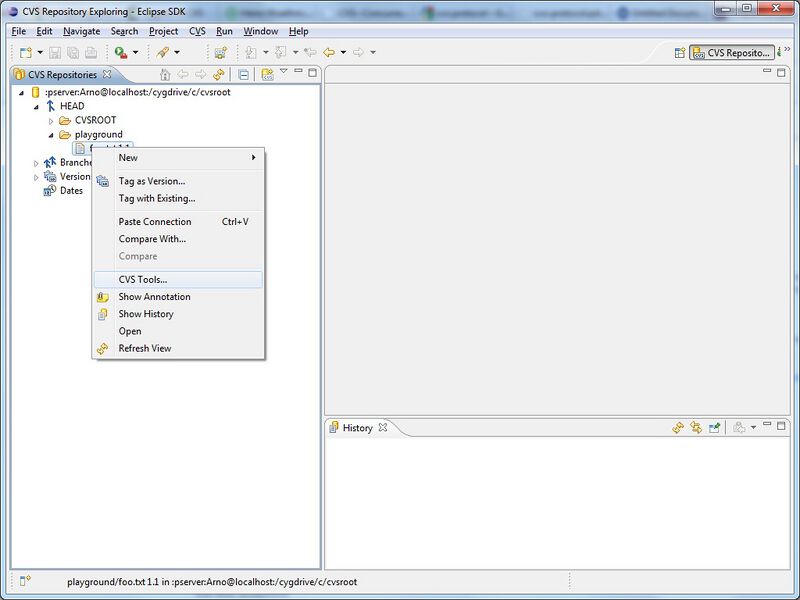Open the File menu

[18, 31]
